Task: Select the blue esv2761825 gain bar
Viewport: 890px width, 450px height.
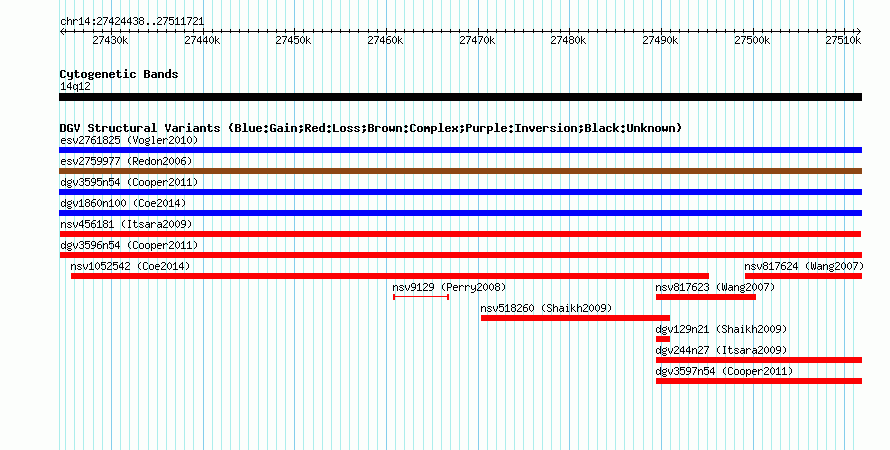Action: (x=460, y=150)
